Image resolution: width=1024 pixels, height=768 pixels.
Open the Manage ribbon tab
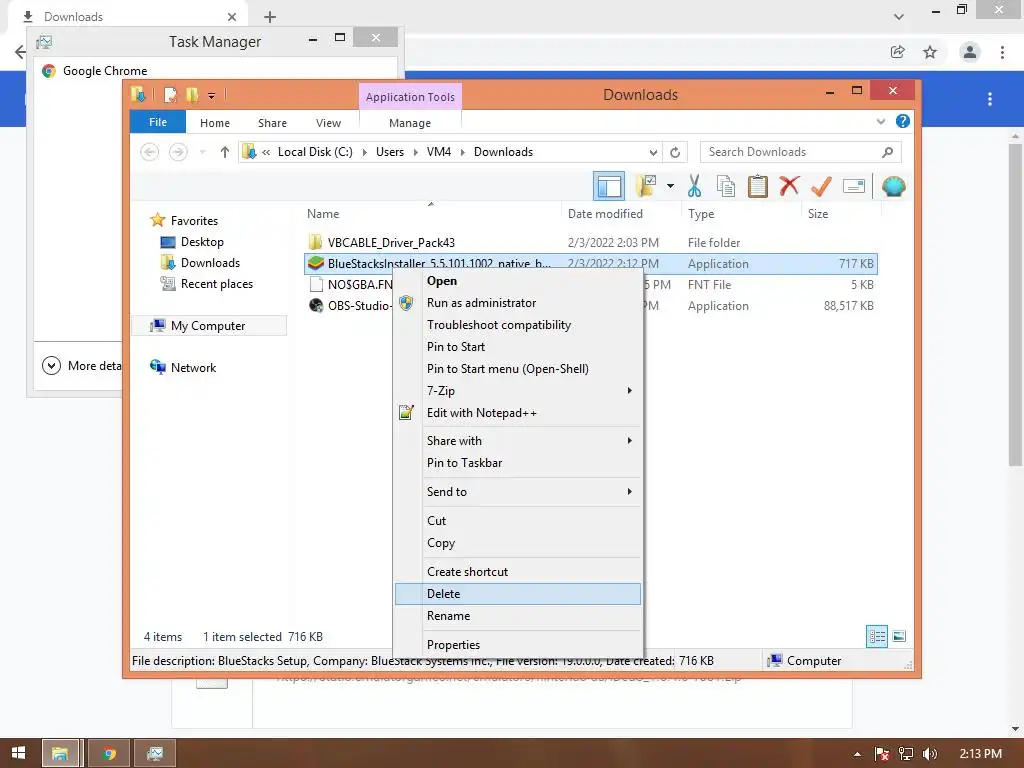point(410,123)
